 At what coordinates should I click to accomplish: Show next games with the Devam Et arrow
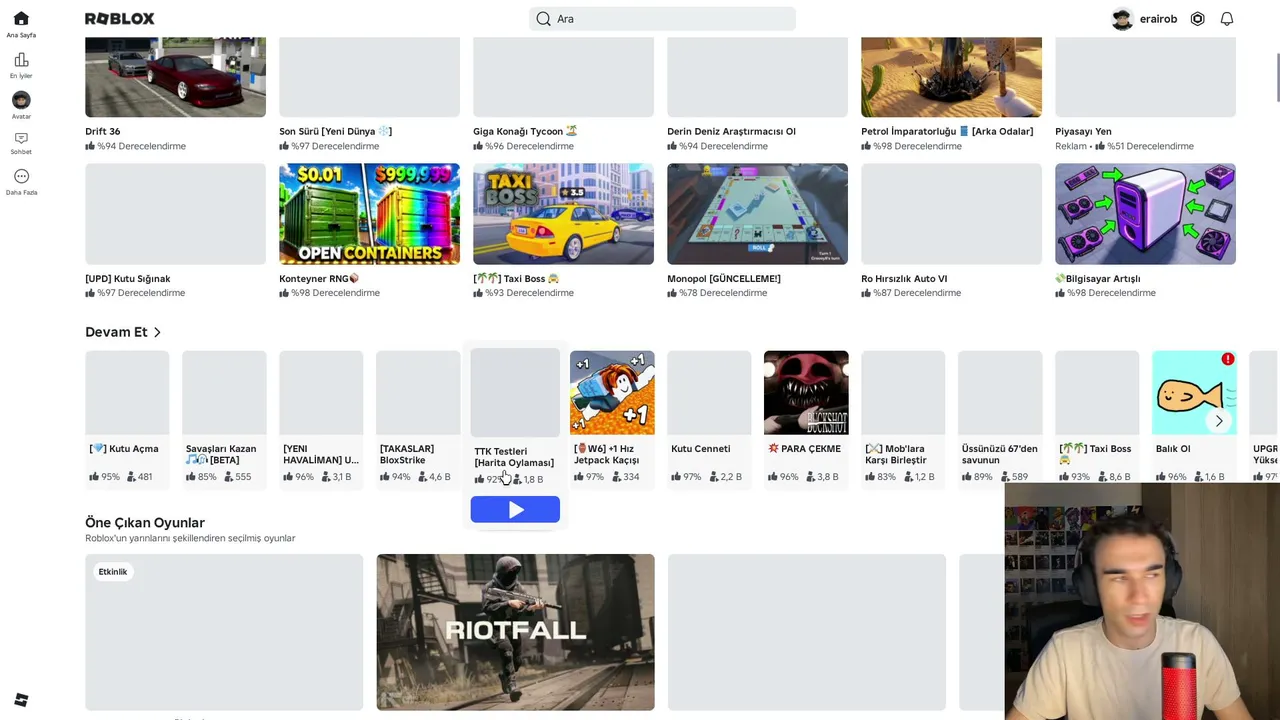(x=1219, y=421)
